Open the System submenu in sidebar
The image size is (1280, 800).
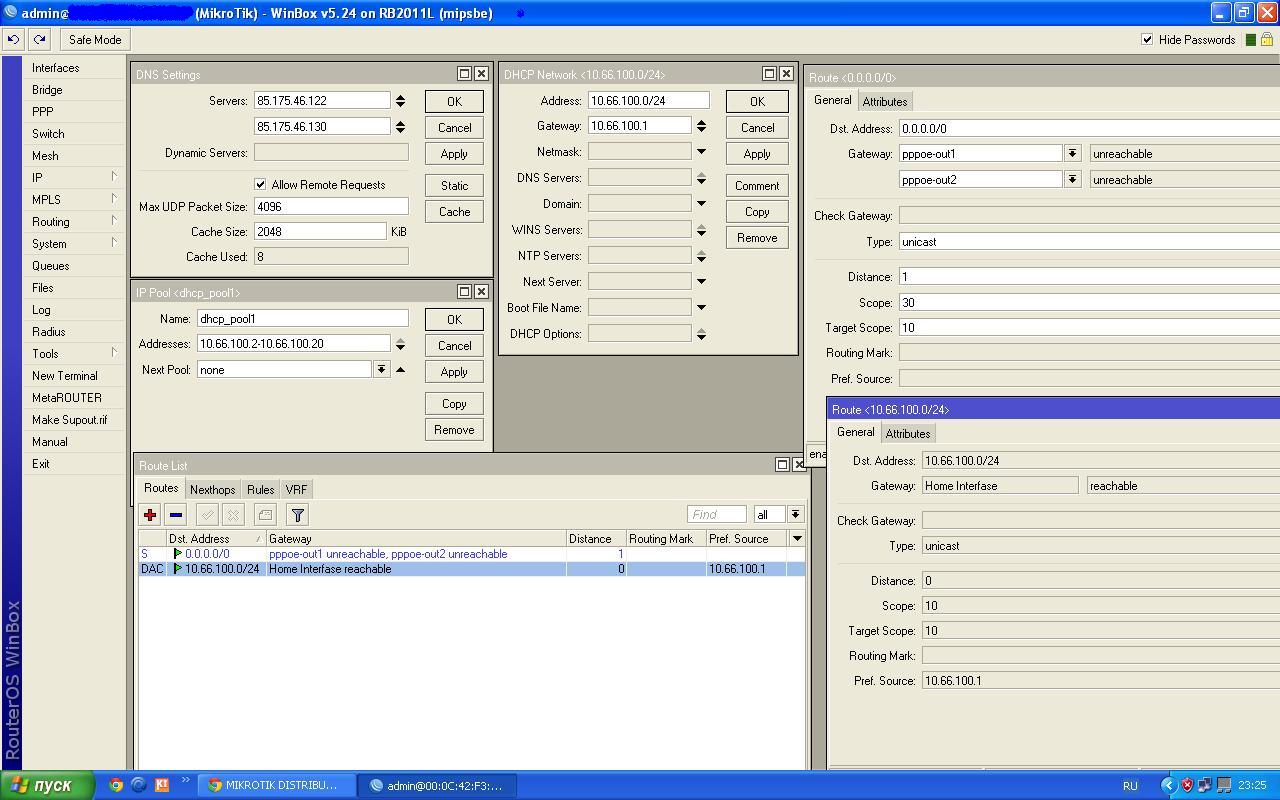pyautogui.click(x=75, y=244)
